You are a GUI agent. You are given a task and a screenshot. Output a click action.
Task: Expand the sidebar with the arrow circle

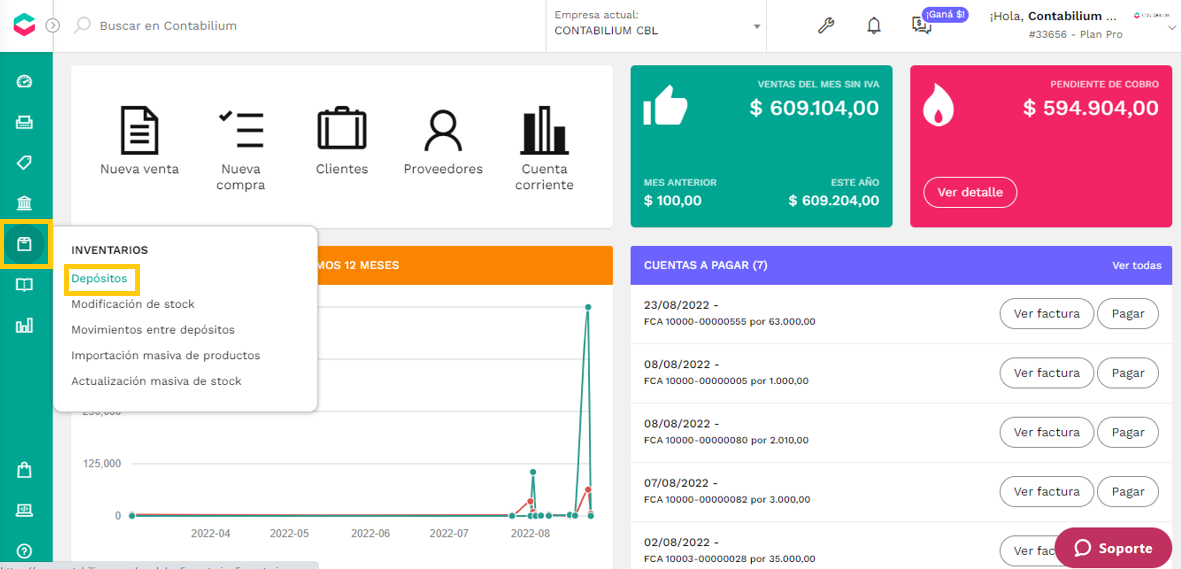pyautogui.click(x=52, y=25)
